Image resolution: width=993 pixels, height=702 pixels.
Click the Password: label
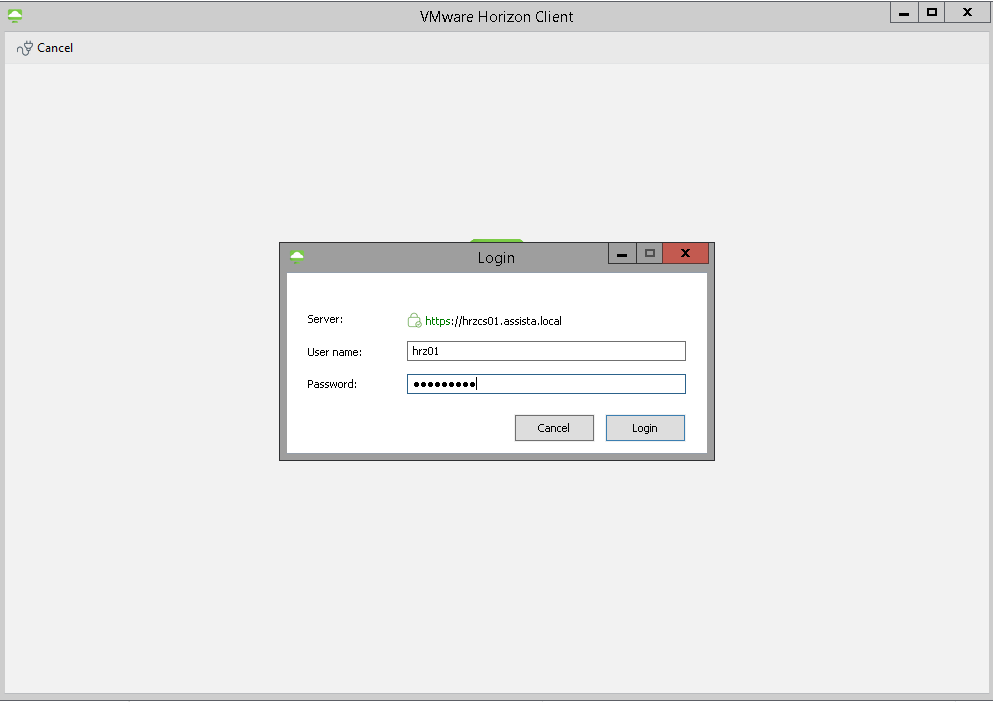point(332,384)
